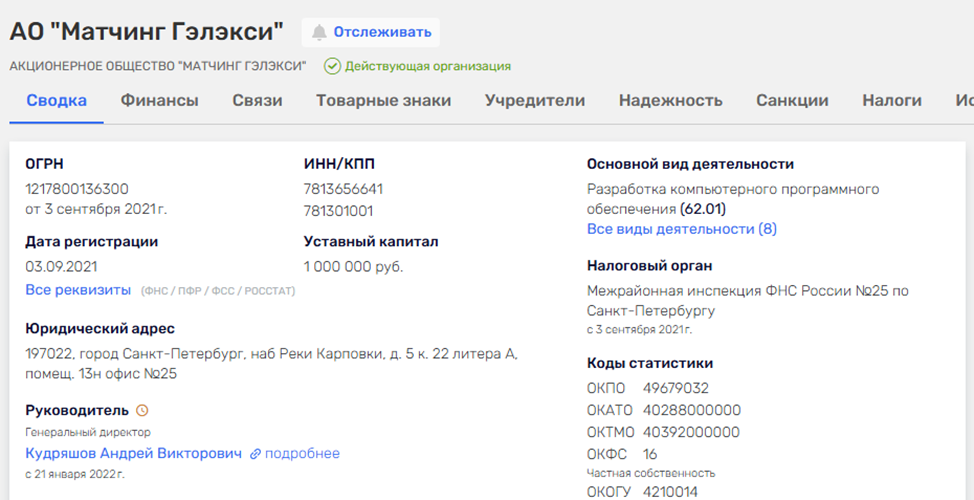Click the clock icon beside Руководитель
The image size is (974, 500).
click(142, 410)
